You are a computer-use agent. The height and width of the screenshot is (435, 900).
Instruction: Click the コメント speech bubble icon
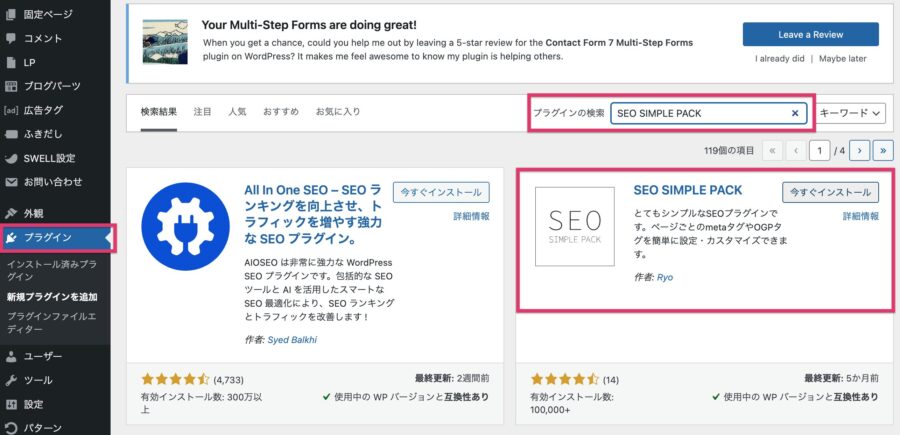[x=10, y=38]
